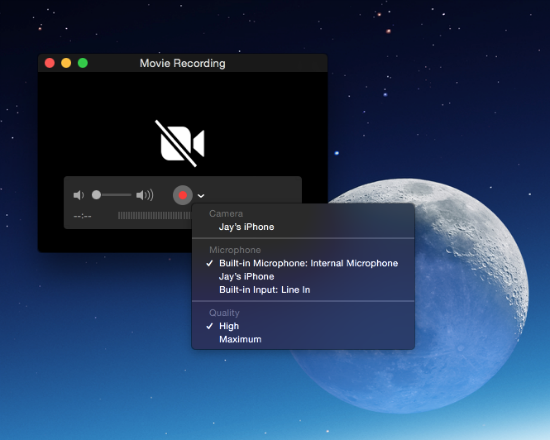
Task: Click the audio level meter bar
Action: point(155,215)
